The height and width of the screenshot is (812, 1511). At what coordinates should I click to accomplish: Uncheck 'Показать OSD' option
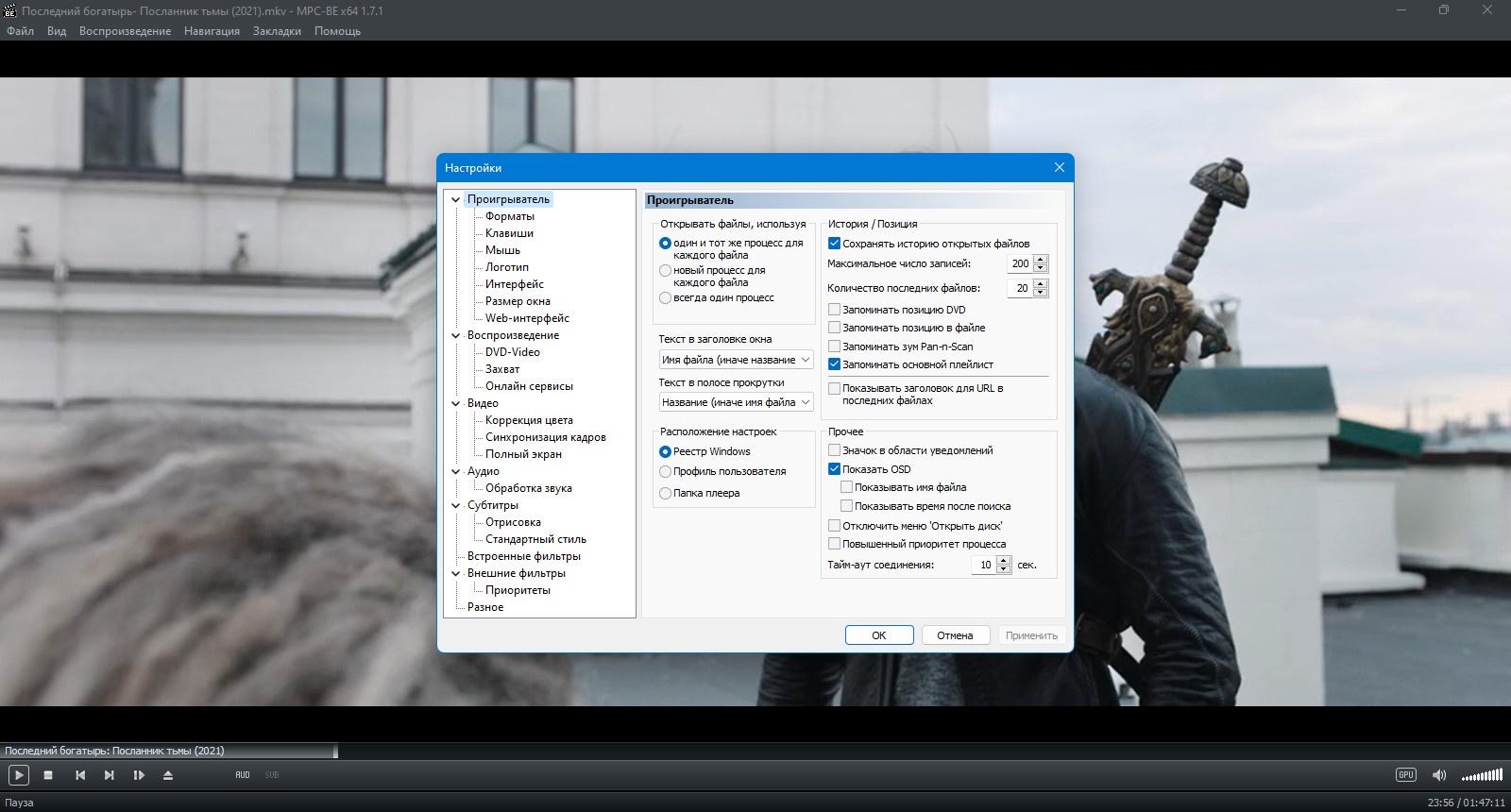(x=834, y=469)
